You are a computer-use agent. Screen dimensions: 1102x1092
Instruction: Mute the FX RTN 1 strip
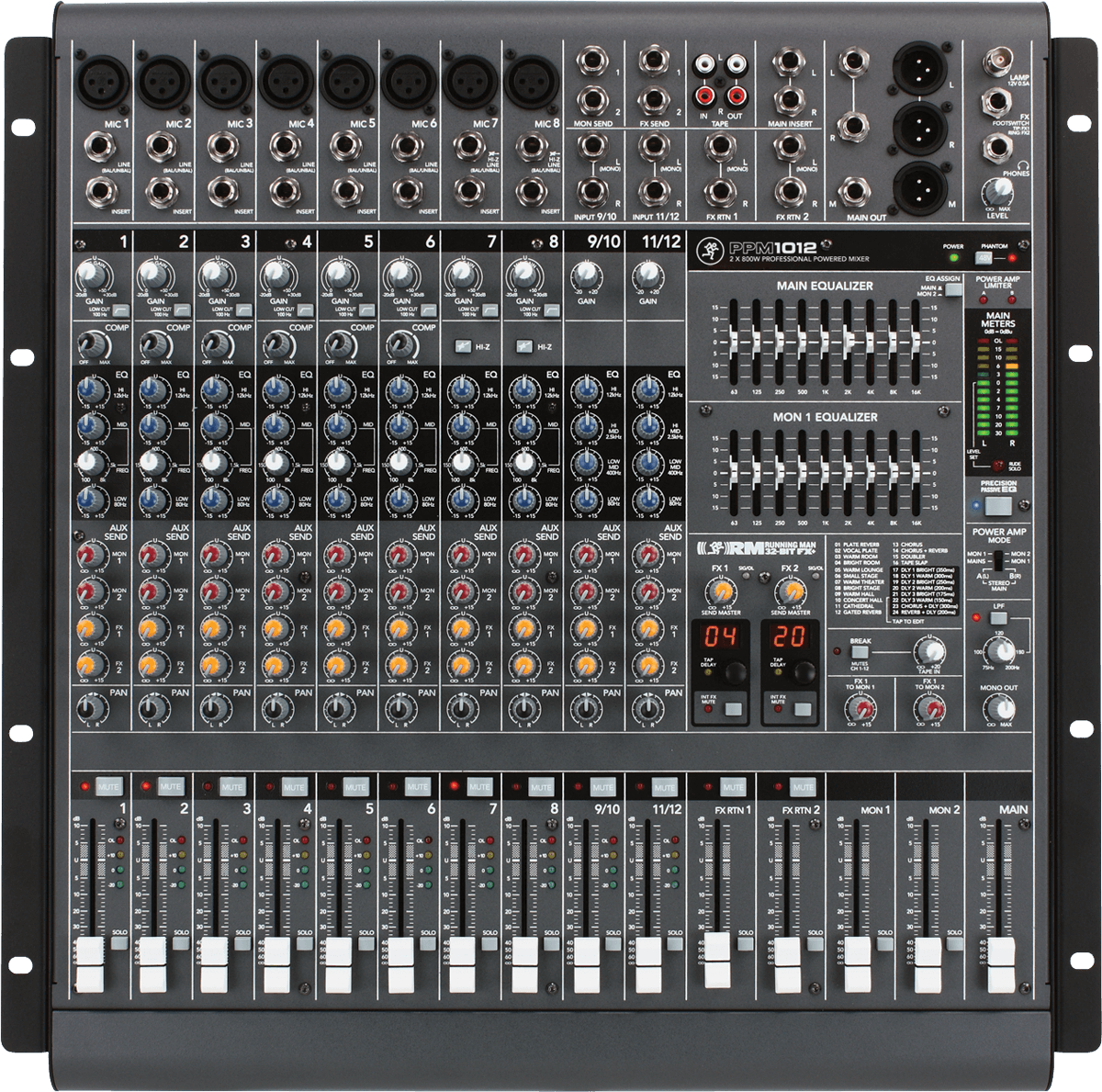click(733, 787)
